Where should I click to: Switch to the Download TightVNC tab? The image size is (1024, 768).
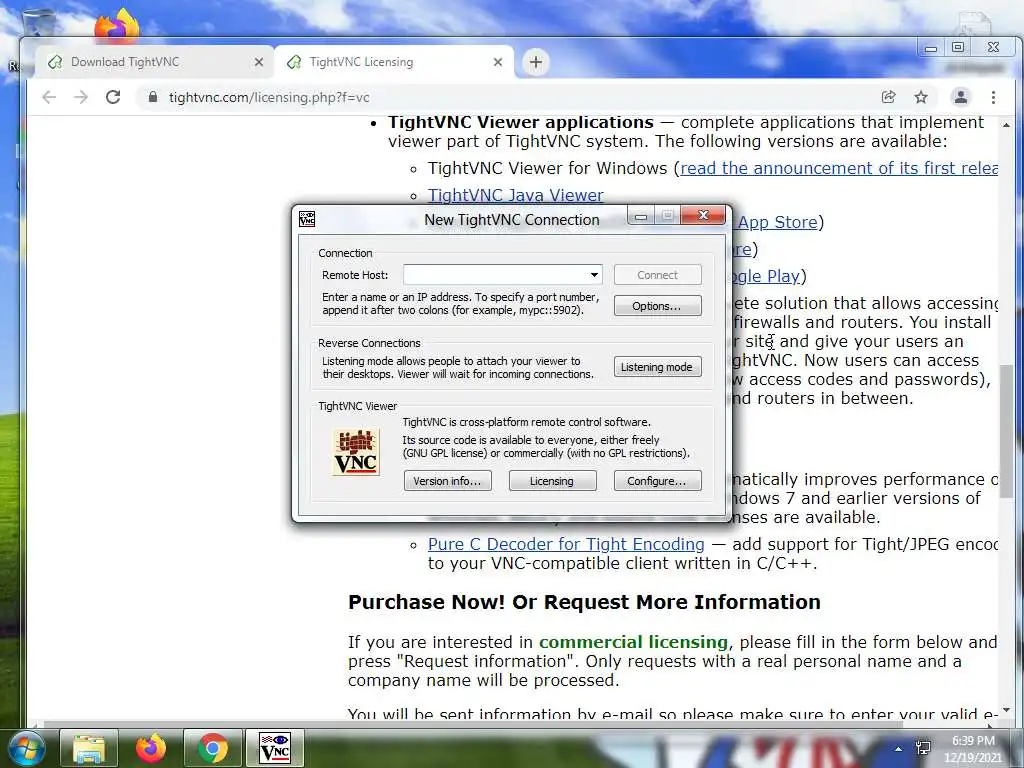click(153, 62)
